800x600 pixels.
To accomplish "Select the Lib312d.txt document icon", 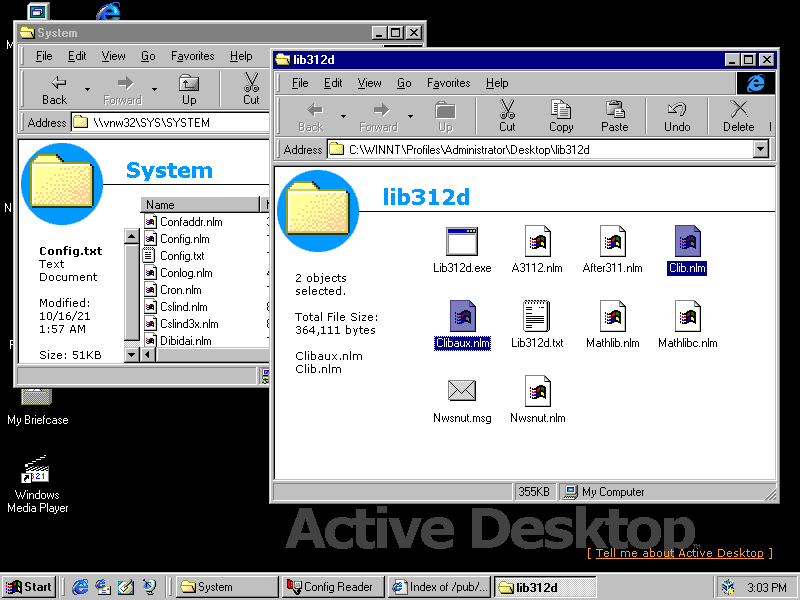I will coord(537,316).
